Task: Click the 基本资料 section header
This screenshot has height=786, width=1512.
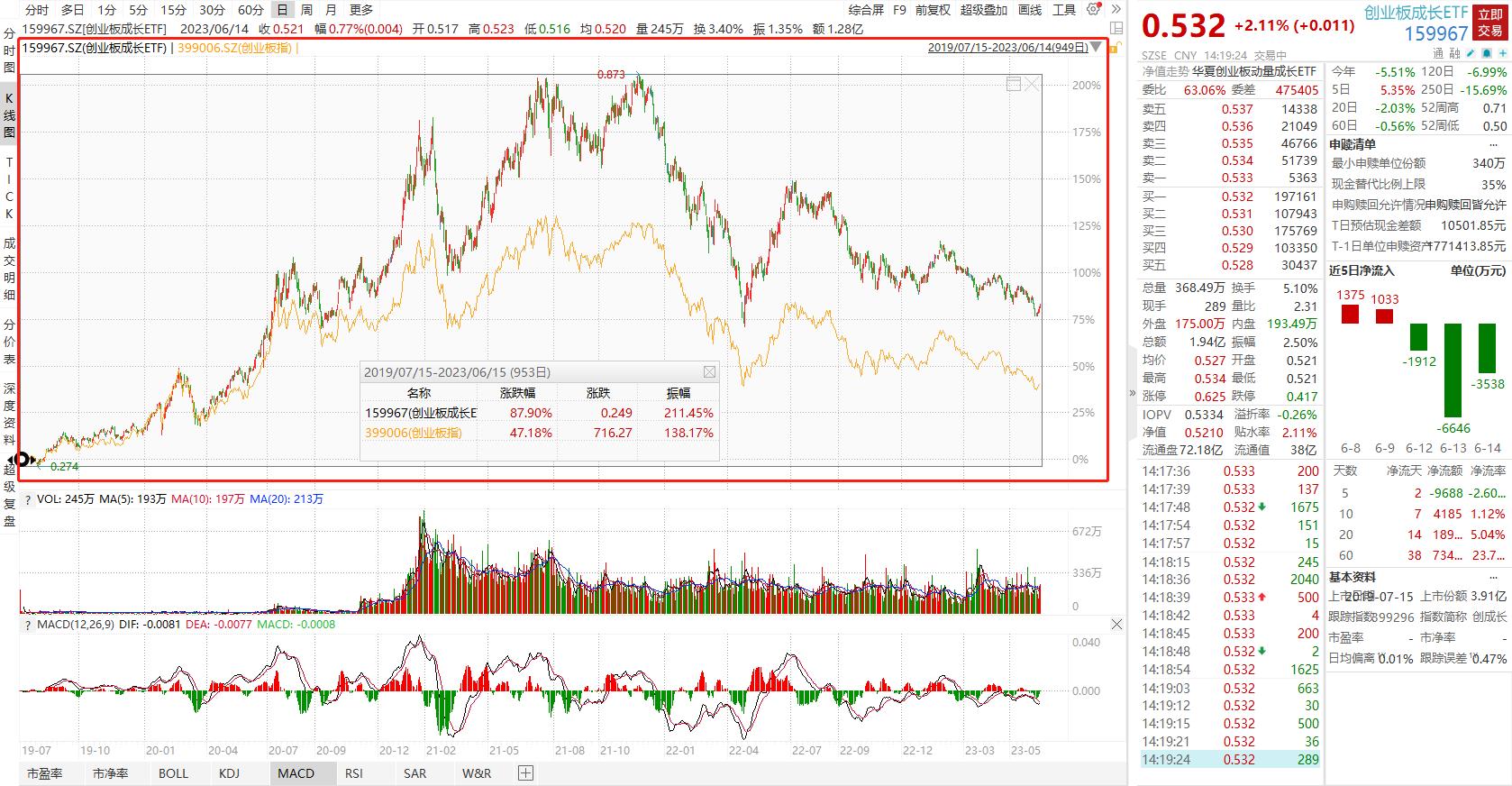Action: (1353, 577)
